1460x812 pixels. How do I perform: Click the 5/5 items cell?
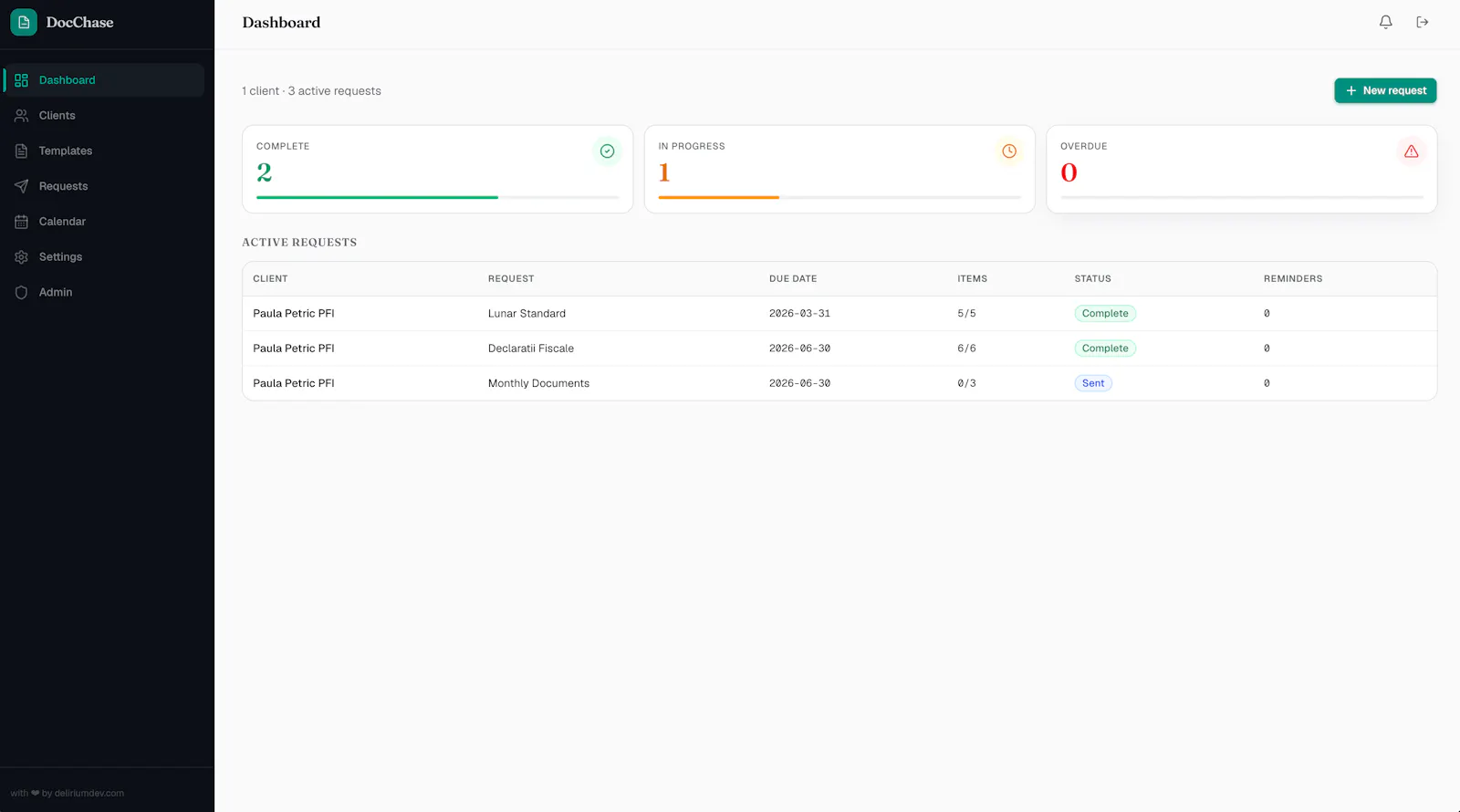click(x=966, y=314)
